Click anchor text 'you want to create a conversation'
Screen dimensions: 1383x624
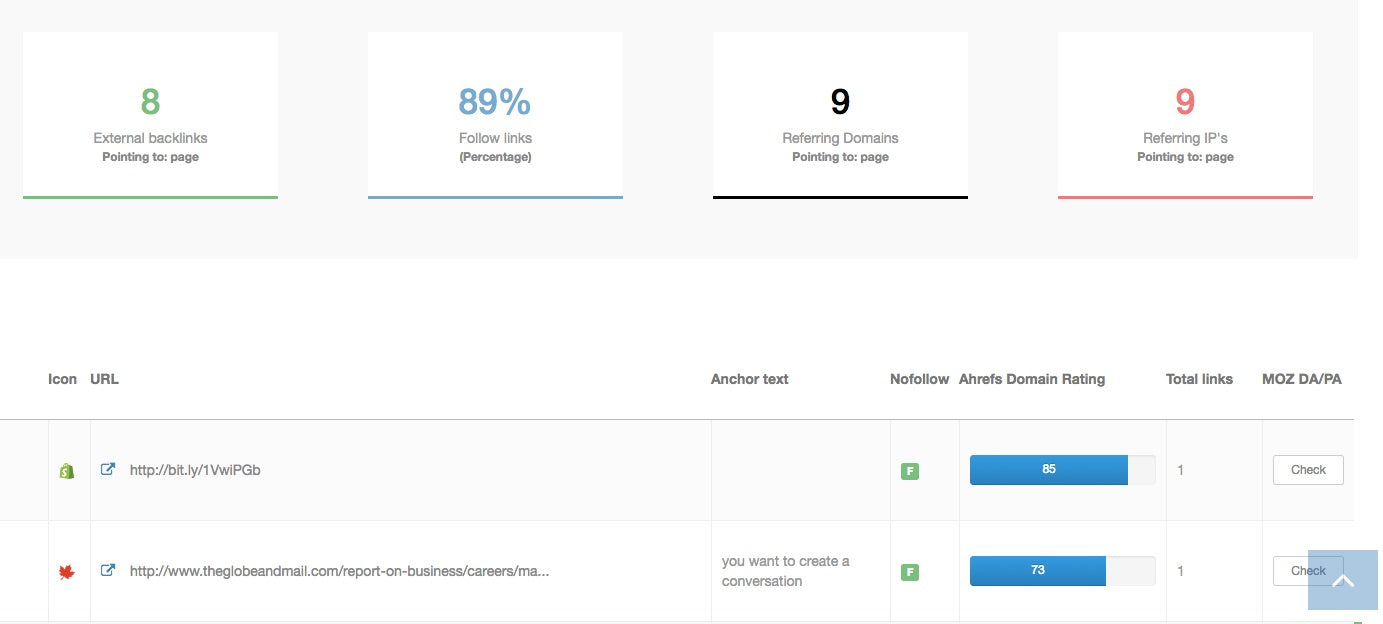[783, 570]
